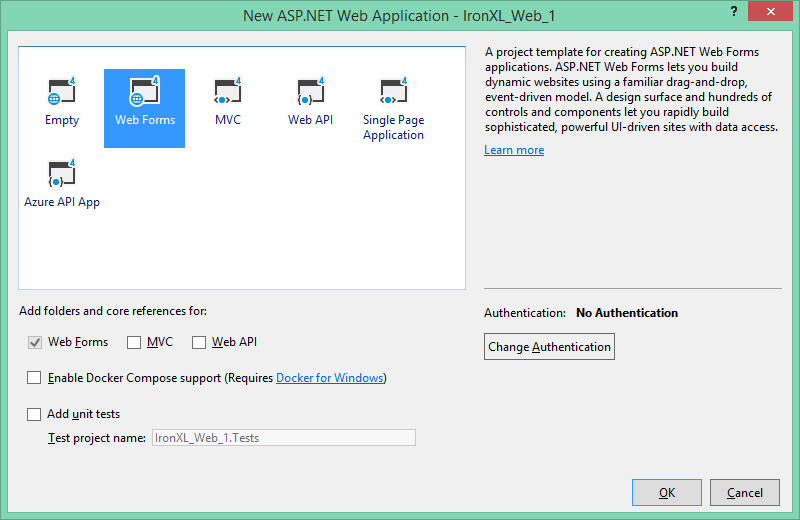The width and height of the screenshot is (800, 520).
Task: Choose the Azure API App template
Action: 62,175
